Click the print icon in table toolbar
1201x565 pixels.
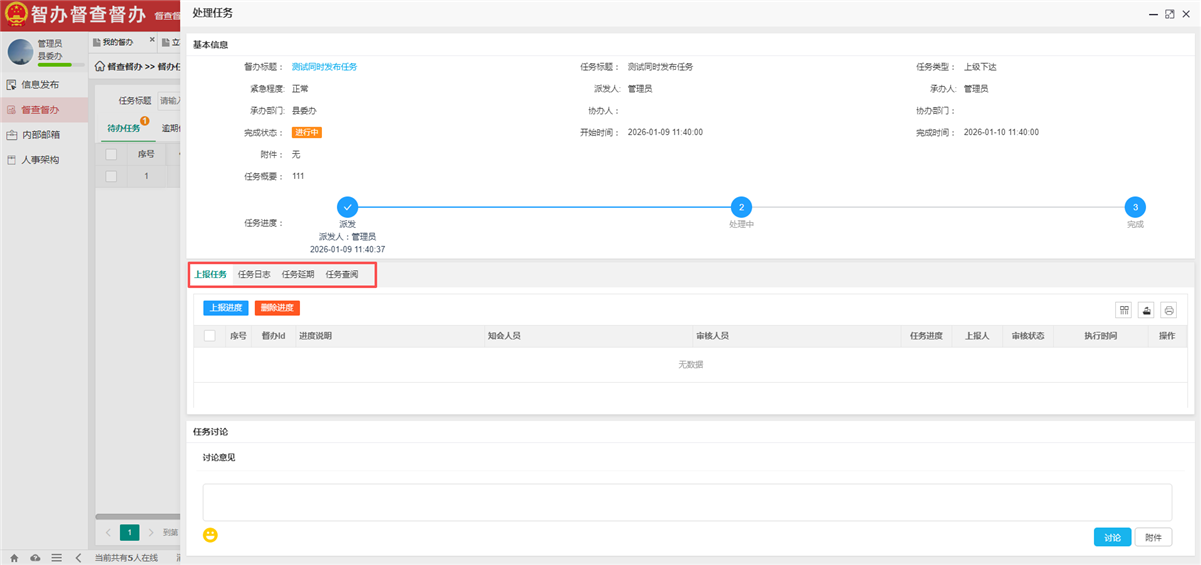(1168, 310)
